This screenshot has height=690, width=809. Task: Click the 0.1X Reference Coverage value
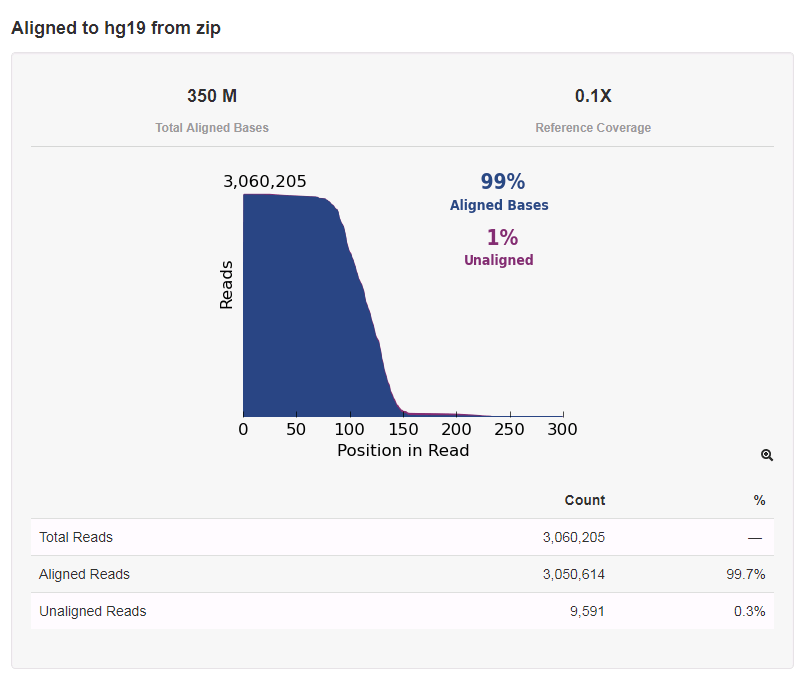tap(593, 97)
